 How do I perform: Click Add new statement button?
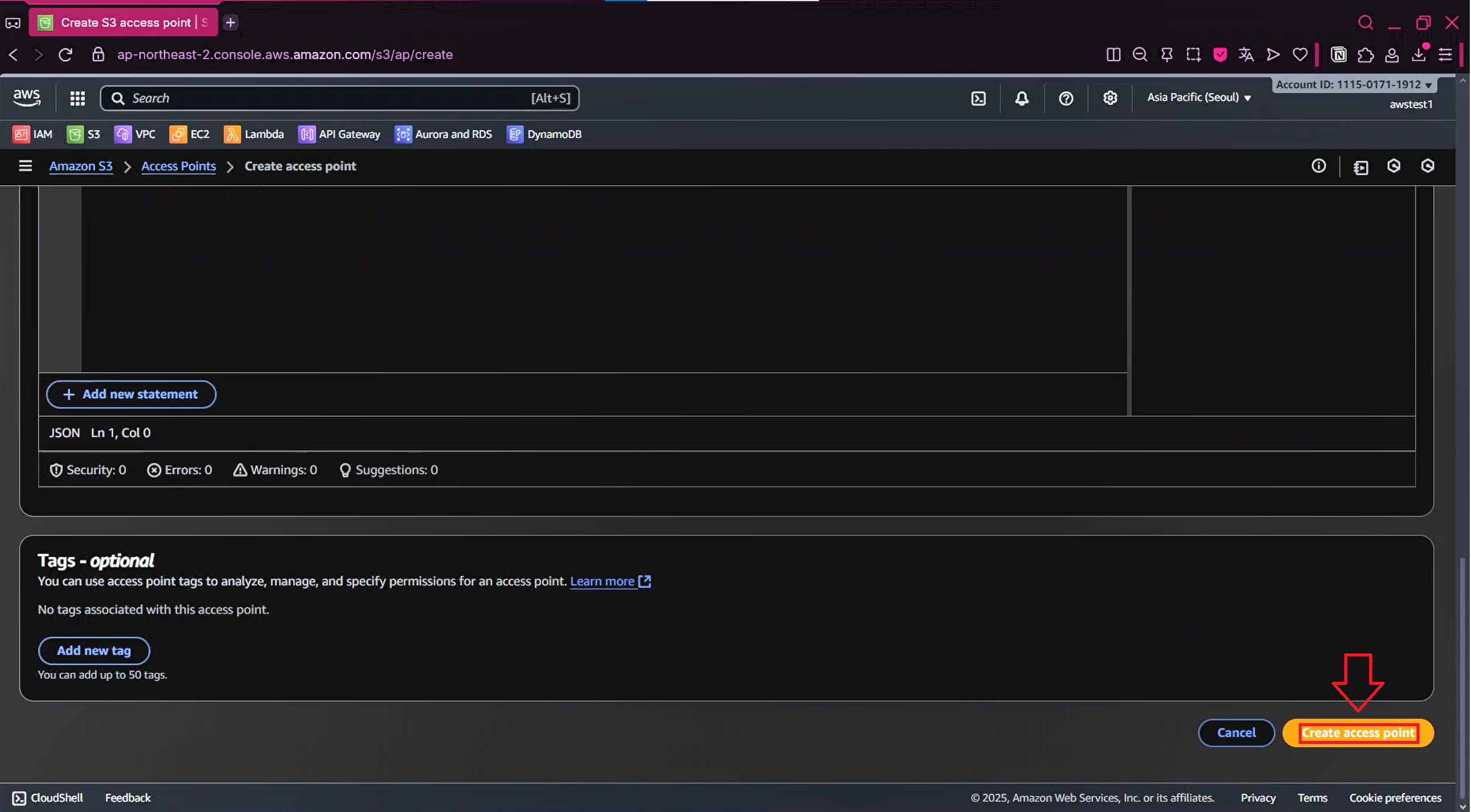point(131,394)
